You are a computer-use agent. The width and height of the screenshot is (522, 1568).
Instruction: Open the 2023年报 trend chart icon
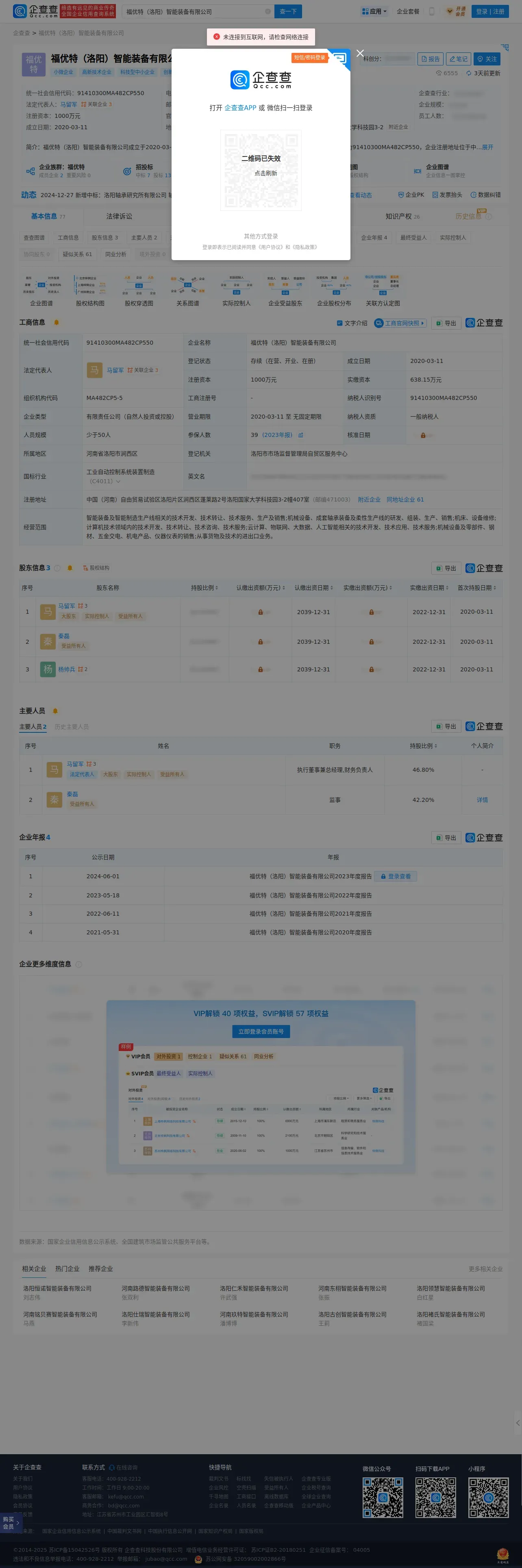point(300,435)
